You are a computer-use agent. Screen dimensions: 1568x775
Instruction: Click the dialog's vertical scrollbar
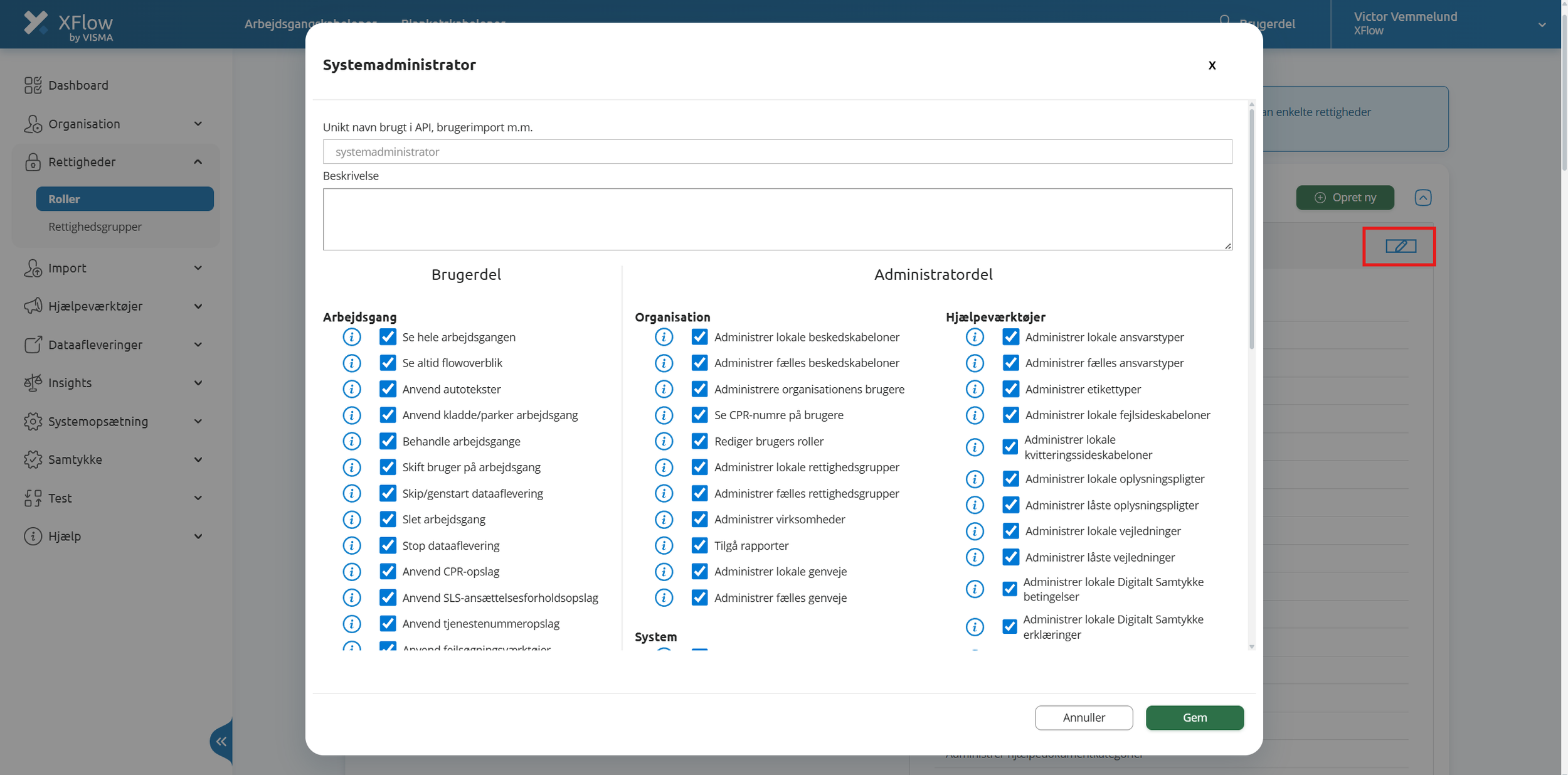click(1251, 229)
